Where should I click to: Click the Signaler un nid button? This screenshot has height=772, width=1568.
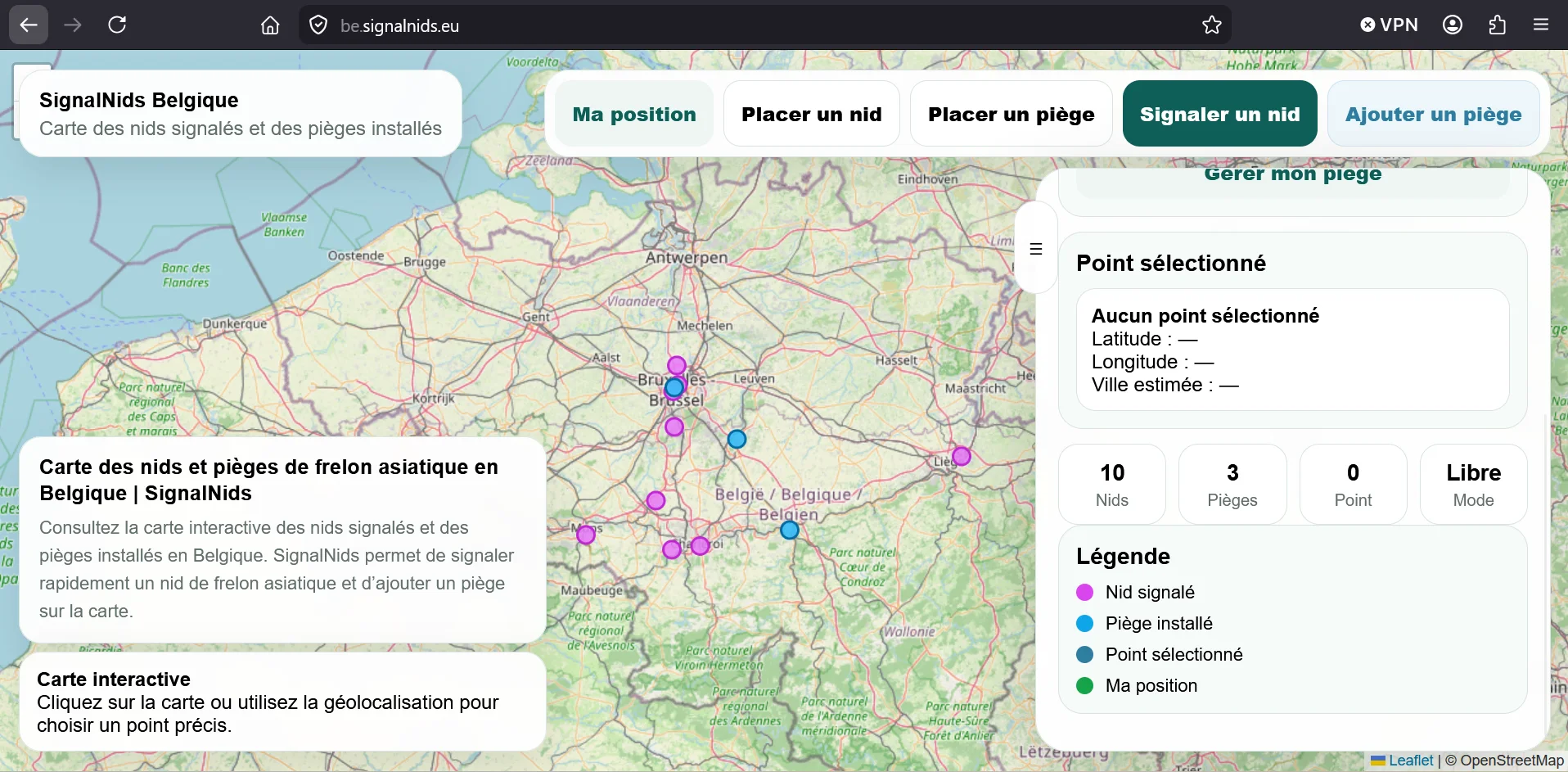click(x=1219, y=115)
